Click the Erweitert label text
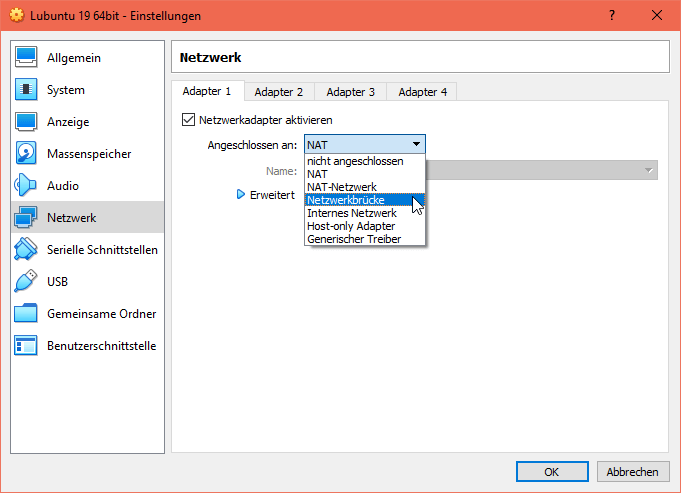 pos(272,195)
